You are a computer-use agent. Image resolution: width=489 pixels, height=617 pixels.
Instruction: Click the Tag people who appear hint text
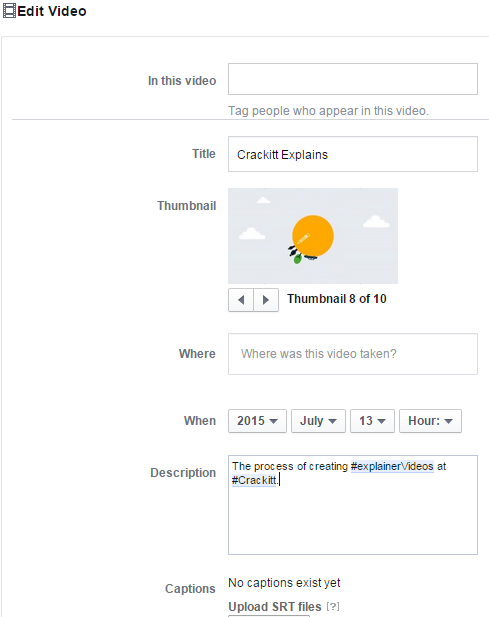[x=328, y=111]
